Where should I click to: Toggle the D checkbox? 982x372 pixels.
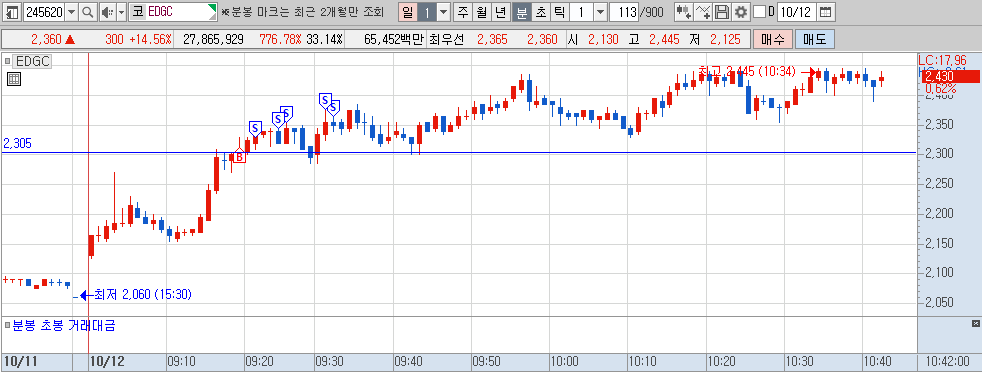click(759, 12)
